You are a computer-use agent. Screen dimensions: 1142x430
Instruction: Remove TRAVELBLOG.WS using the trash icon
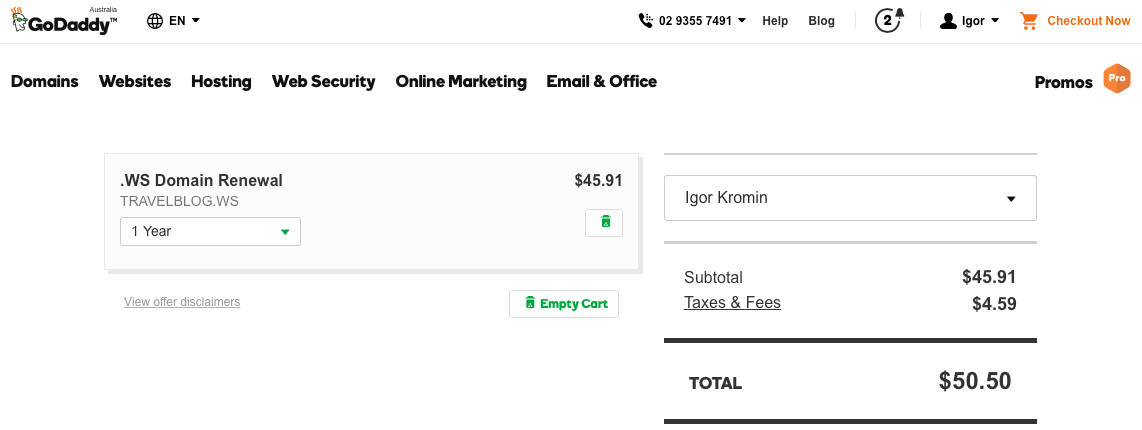(x=605, y=222)
